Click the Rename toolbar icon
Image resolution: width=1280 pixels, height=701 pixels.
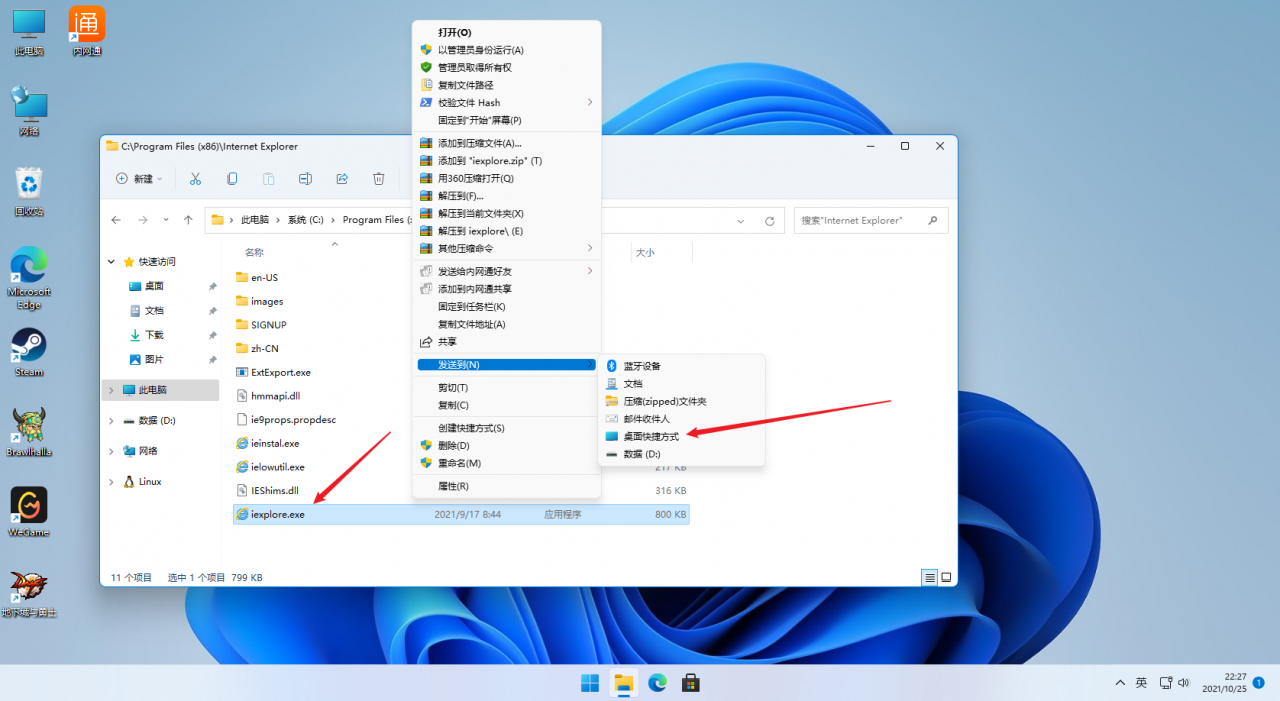[x=305, y=179]
